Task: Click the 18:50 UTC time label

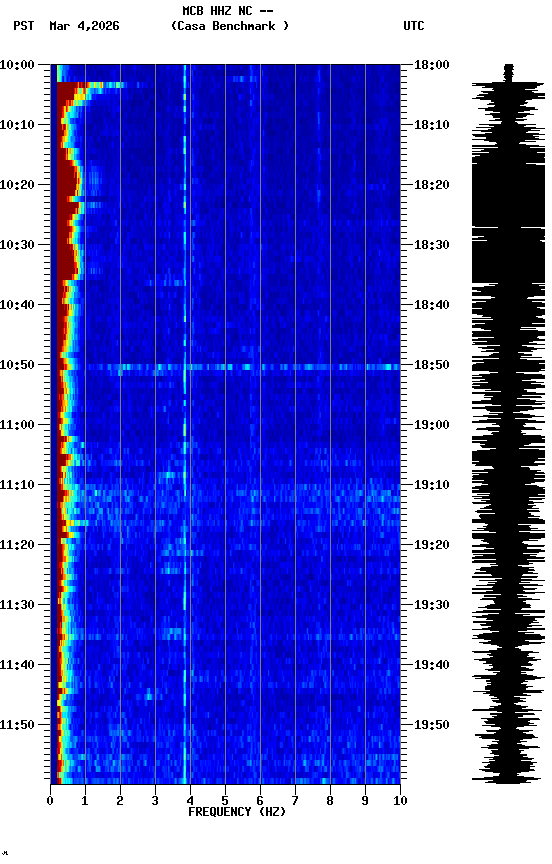Action: [432, 365]
